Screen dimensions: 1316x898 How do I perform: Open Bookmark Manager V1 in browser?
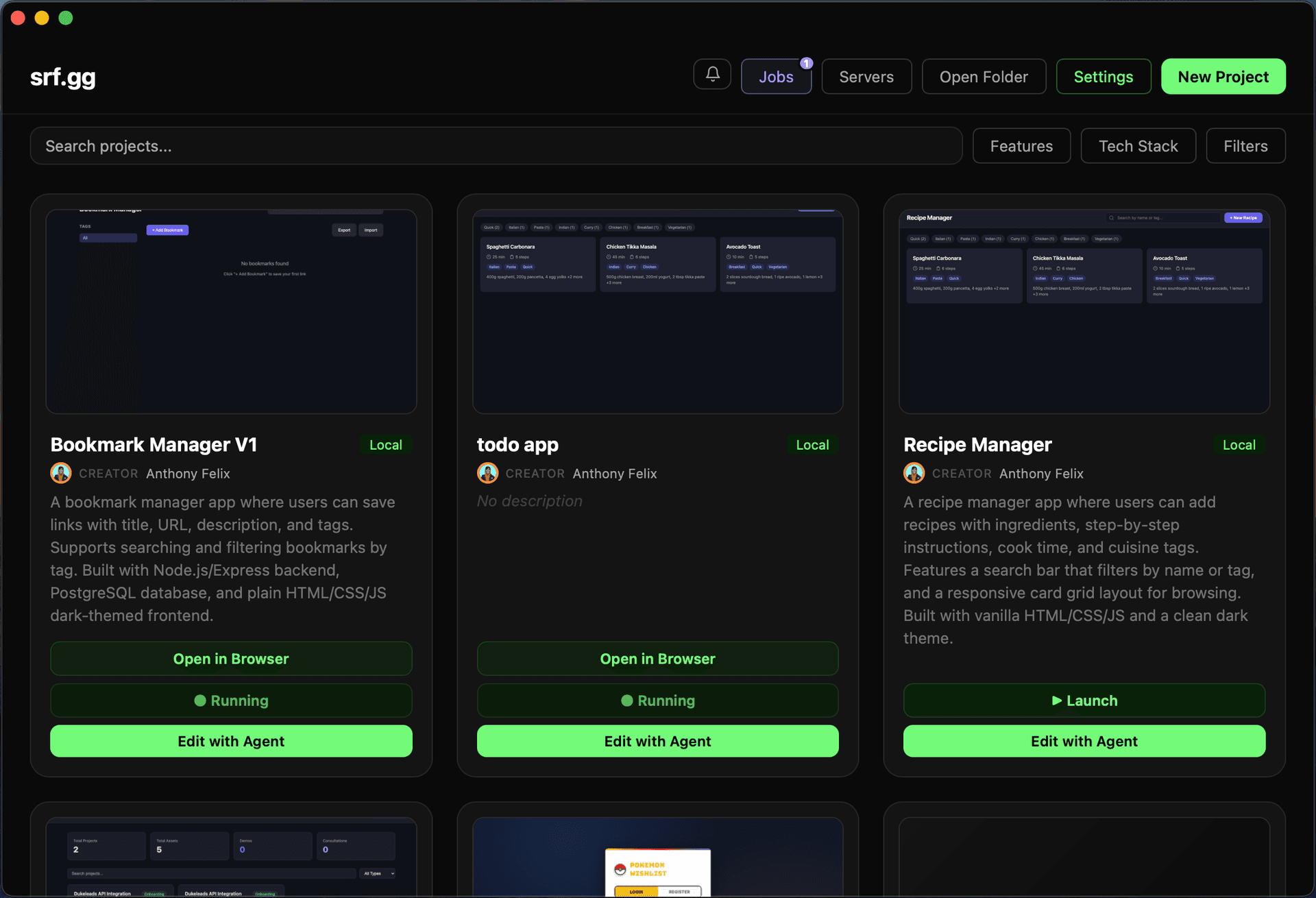(231, 658)
